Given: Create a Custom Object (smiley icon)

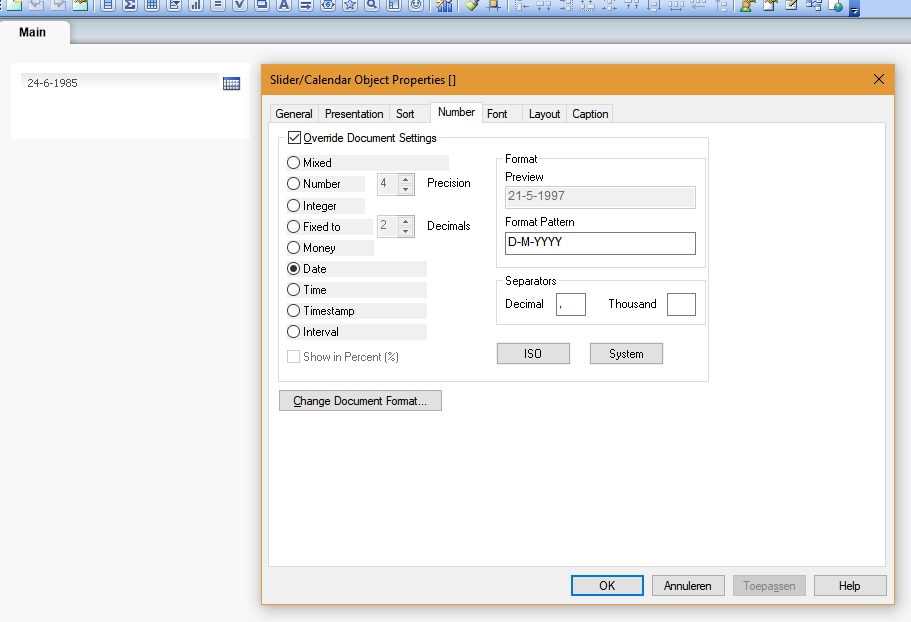Looking at the screenshot, I should 416,5.
